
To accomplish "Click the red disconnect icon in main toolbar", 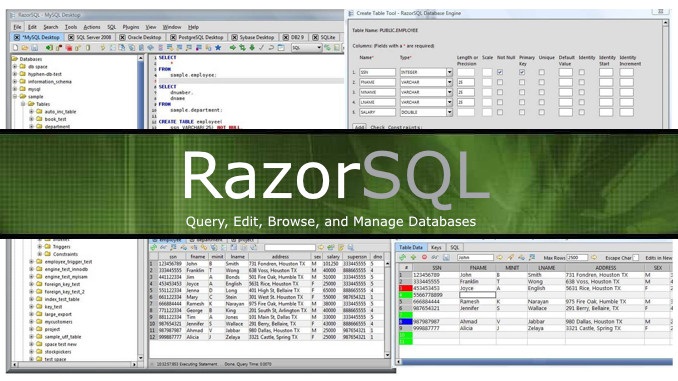I will pyautogui.click(x=68, y=48).
